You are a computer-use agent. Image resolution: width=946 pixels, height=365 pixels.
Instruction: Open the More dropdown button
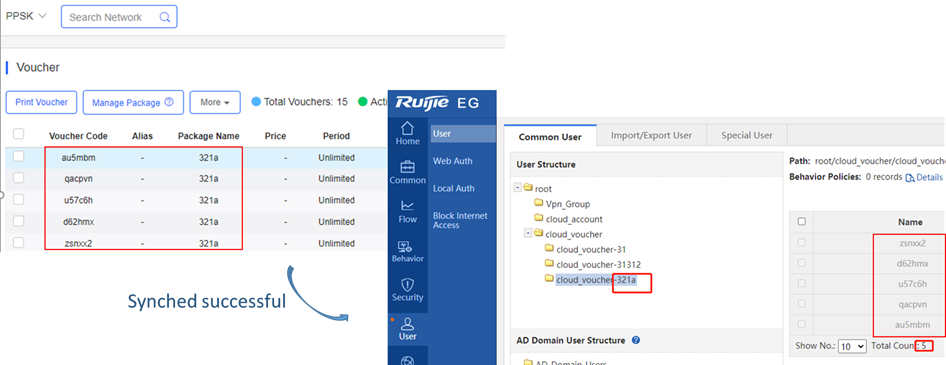click(215, 103)
